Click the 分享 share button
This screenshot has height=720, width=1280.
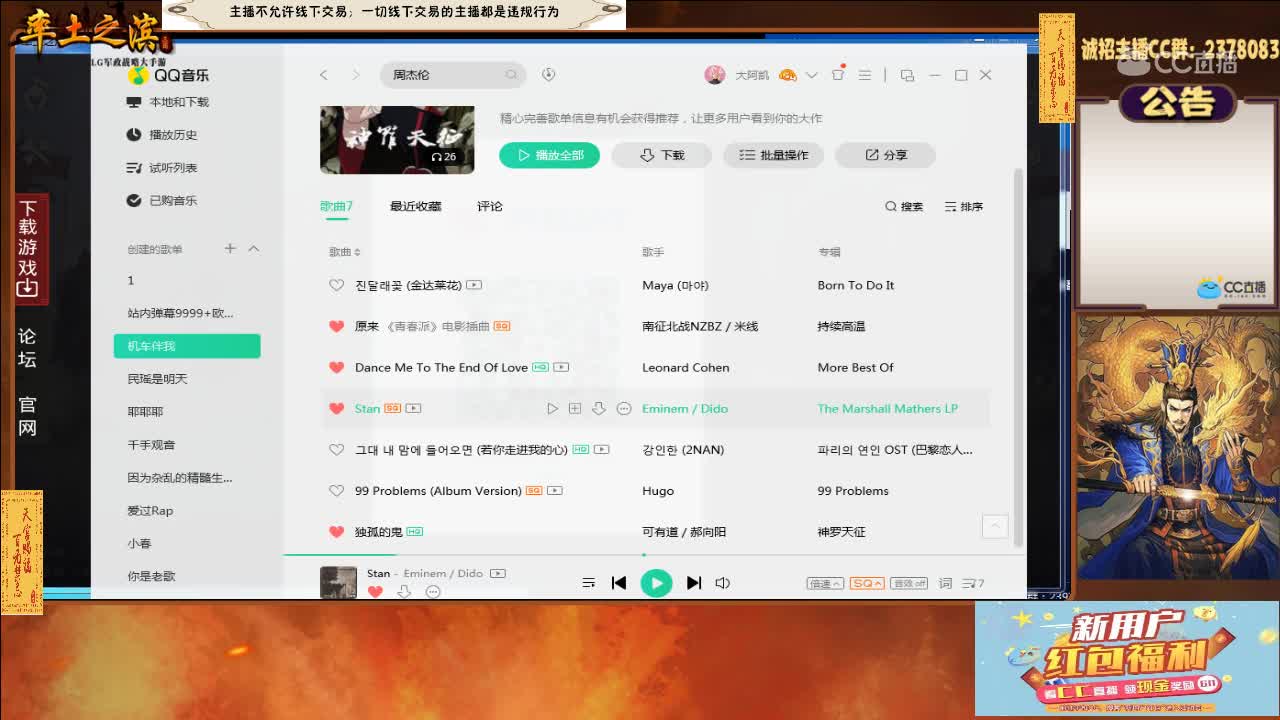pos(885,155)
